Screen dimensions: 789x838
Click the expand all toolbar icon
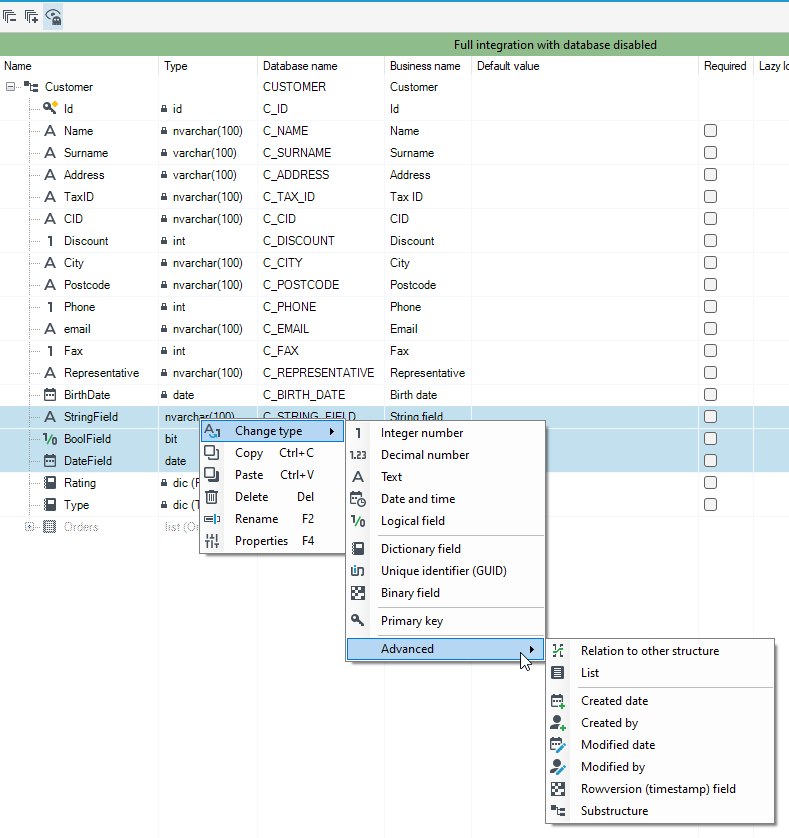click(32, 17)
